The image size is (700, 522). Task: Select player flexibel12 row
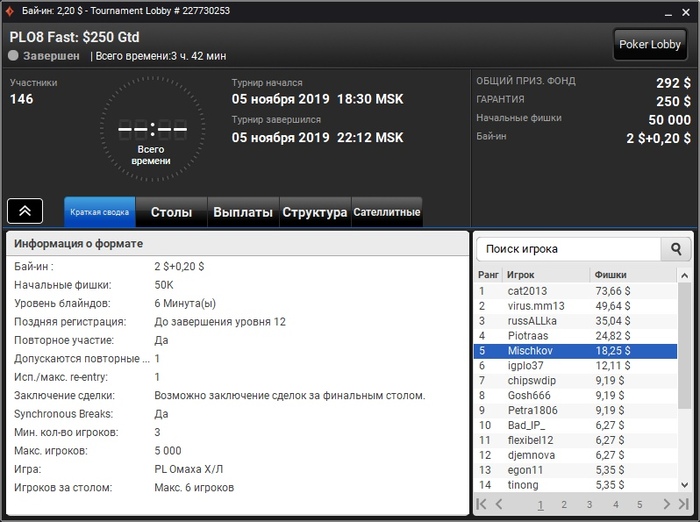point(575,440)
